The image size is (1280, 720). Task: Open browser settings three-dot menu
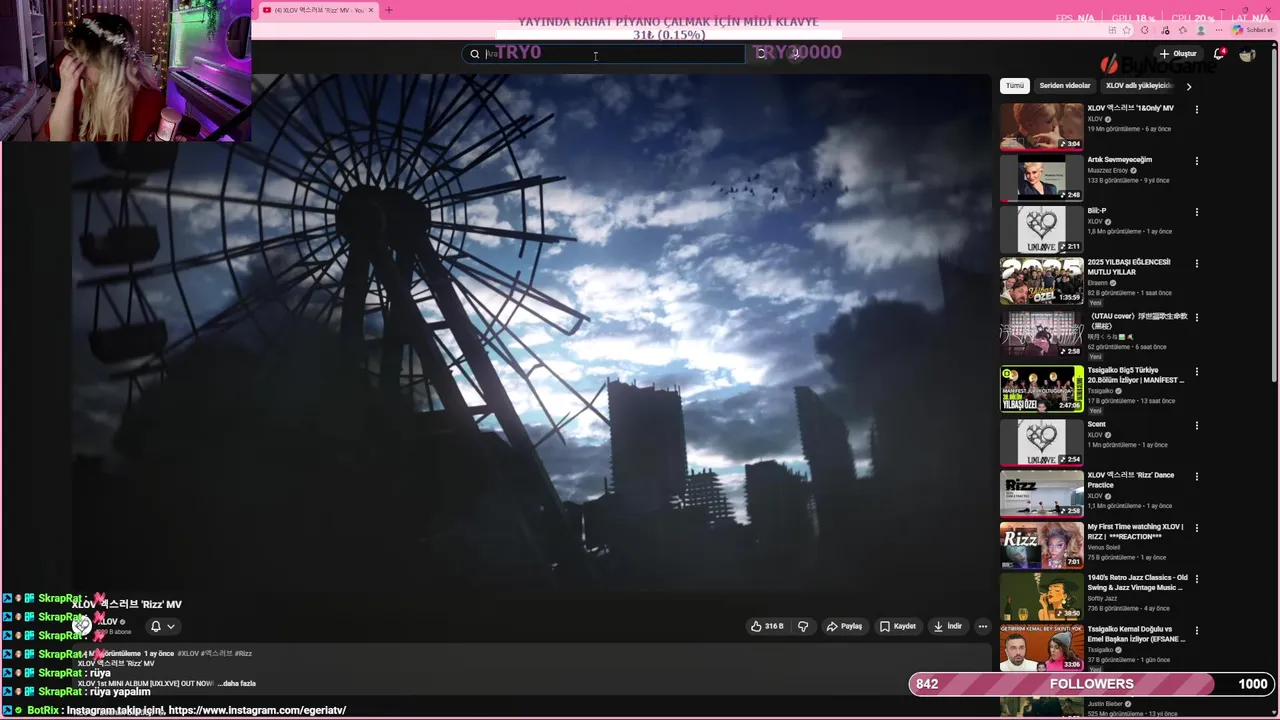(1219, 30)
